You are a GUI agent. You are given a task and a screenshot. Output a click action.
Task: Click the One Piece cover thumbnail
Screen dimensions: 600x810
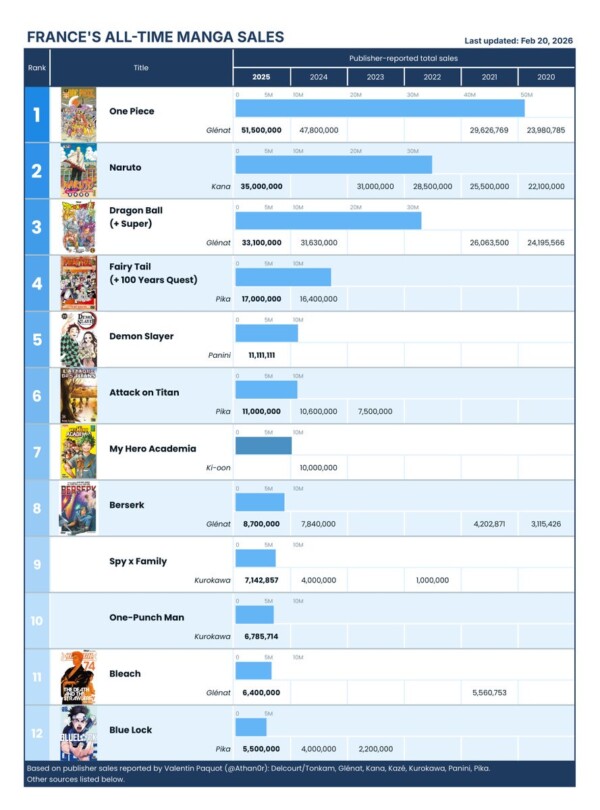(x=78, y=114)
